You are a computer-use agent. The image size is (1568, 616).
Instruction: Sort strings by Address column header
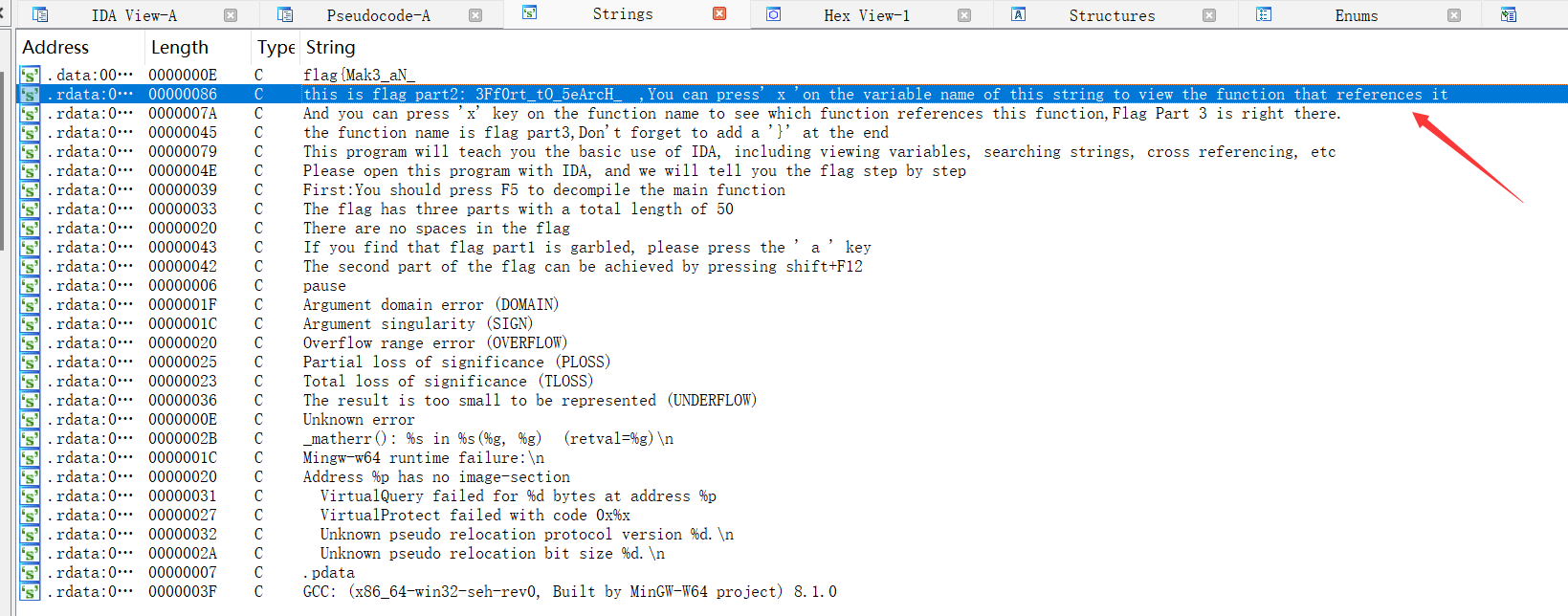click(x=55, y=48)
